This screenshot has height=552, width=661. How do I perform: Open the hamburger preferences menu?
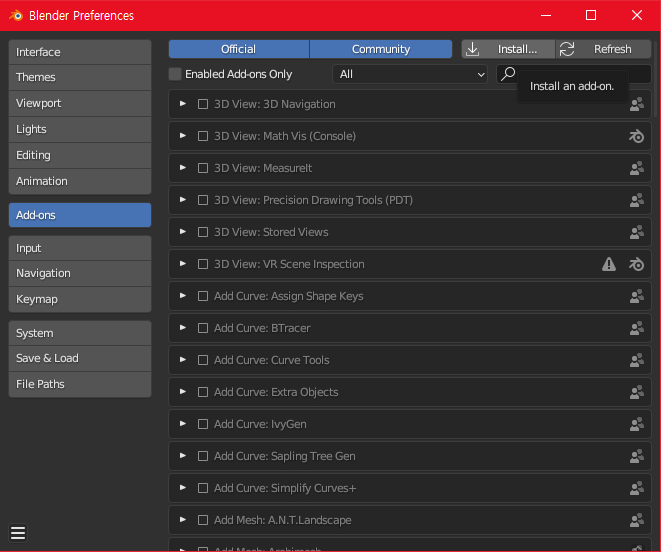click(18, 533)
